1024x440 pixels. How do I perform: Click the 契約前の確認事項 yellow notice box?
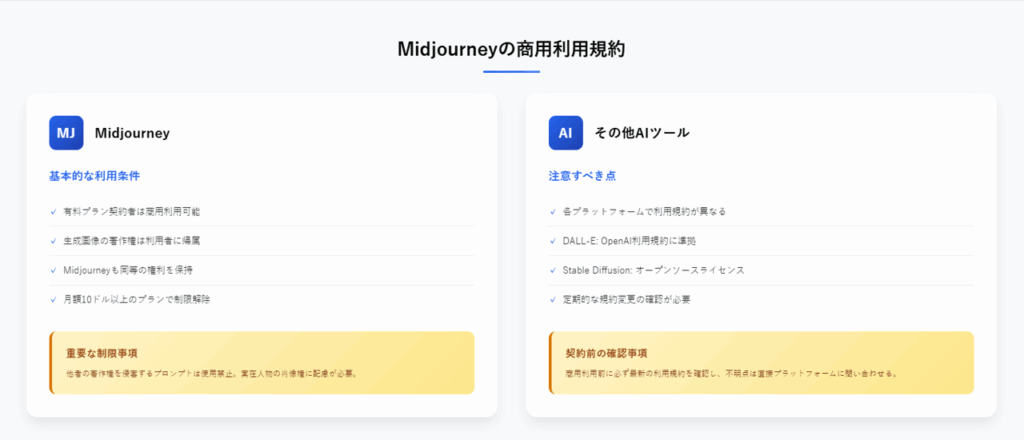pyautogui.click(x=761, y=363)
